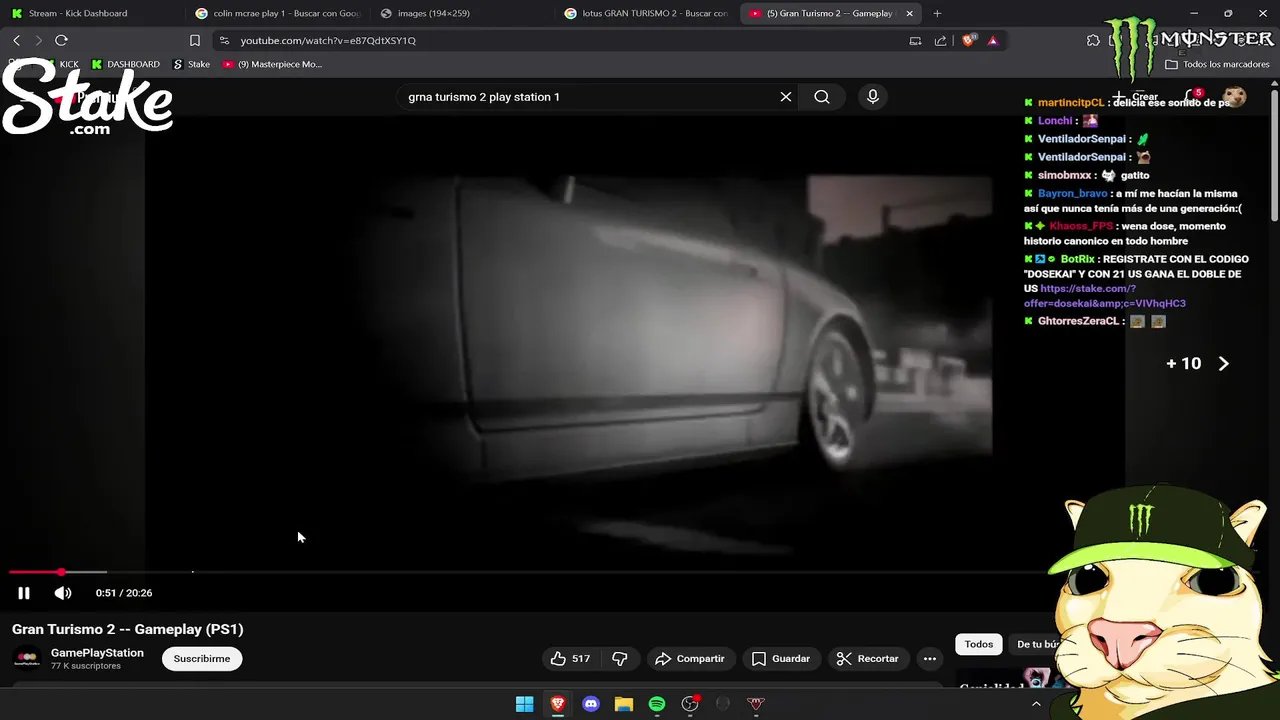Open Discord from the taskbar
Viewport: 1280px width, 720px height.
click(591, 704)
